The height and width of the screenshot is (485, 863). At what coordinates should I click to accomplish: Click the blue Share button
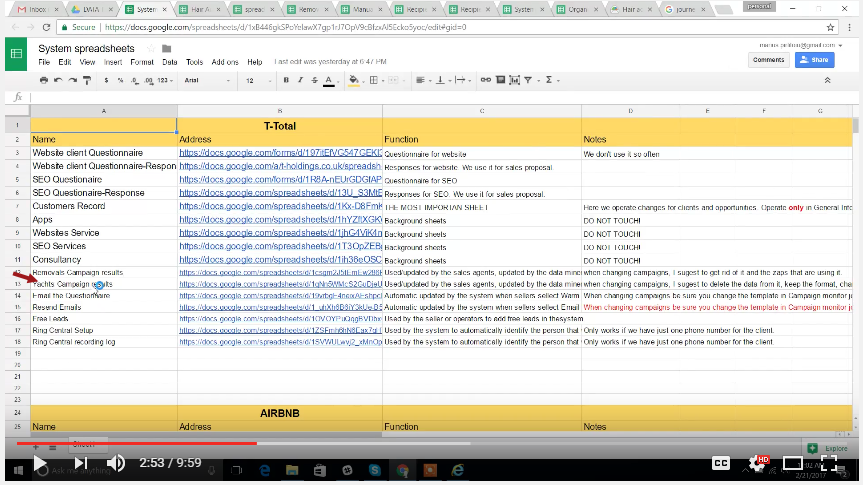814,60
